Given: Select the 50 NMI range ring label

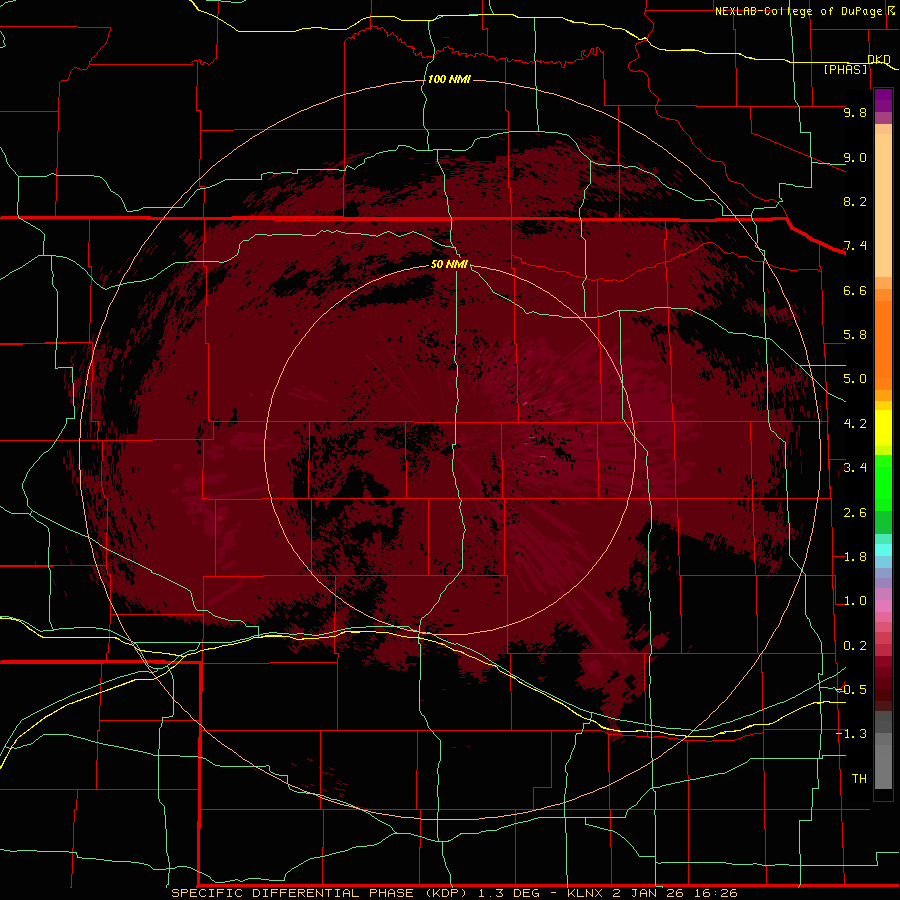Looking at the screenshot, I should click(449, 264).
